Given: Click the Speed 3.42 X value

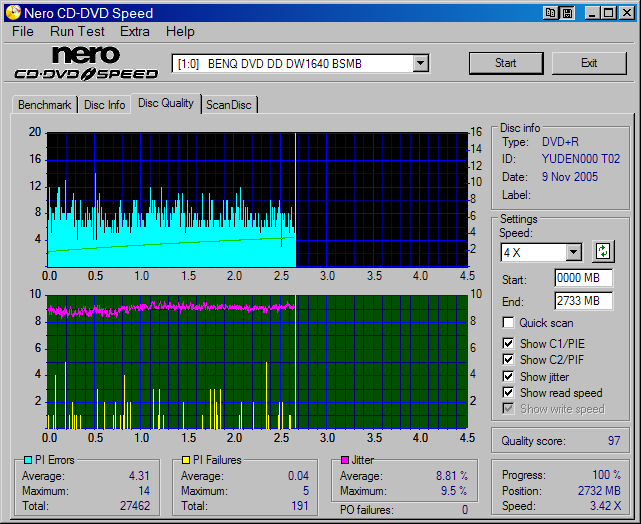Looking at the screenshot, I should (x=605, y=506).
